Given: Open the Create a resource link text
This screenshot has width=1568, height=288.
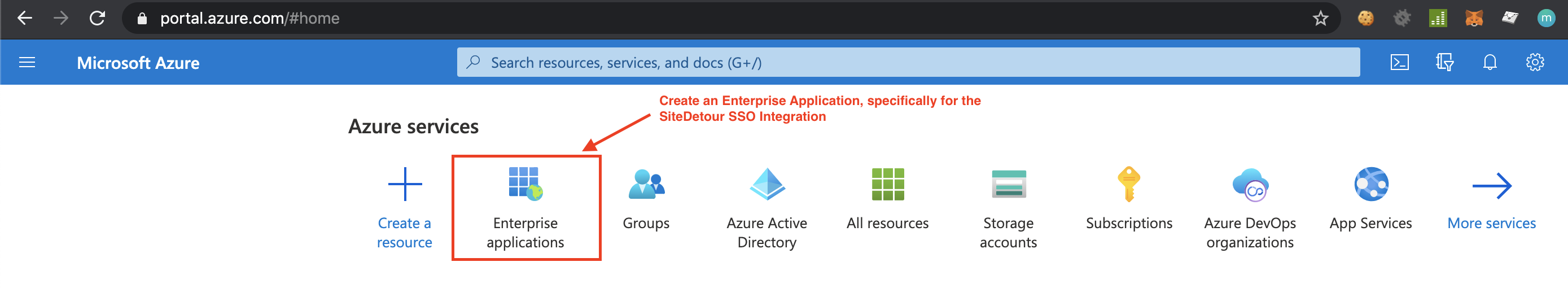Looking at the screenshot, I should (x=405, y=233).
